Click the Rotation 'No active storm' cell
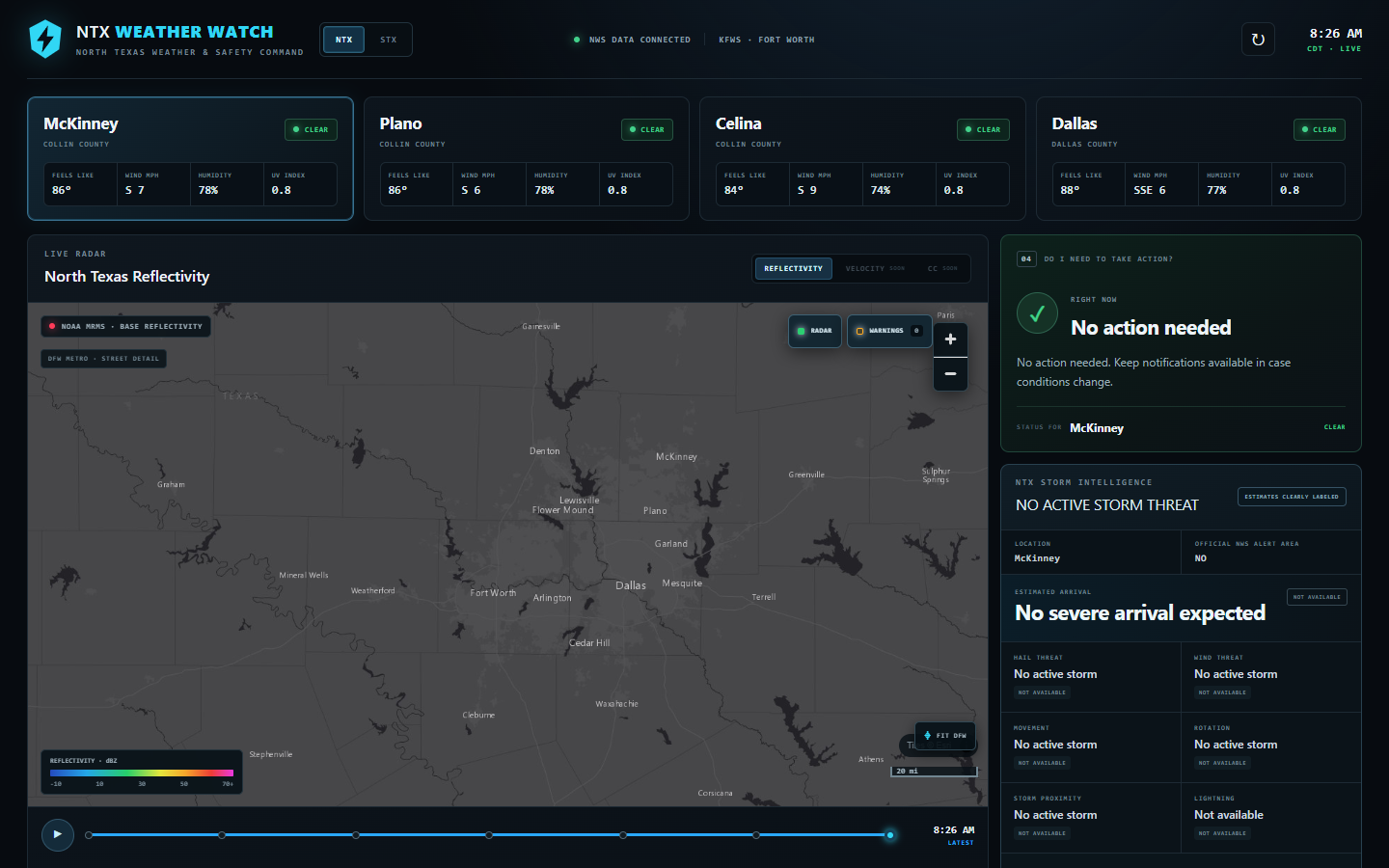The width and height of the screenshot is (1389, 868). pos(1271,747)
